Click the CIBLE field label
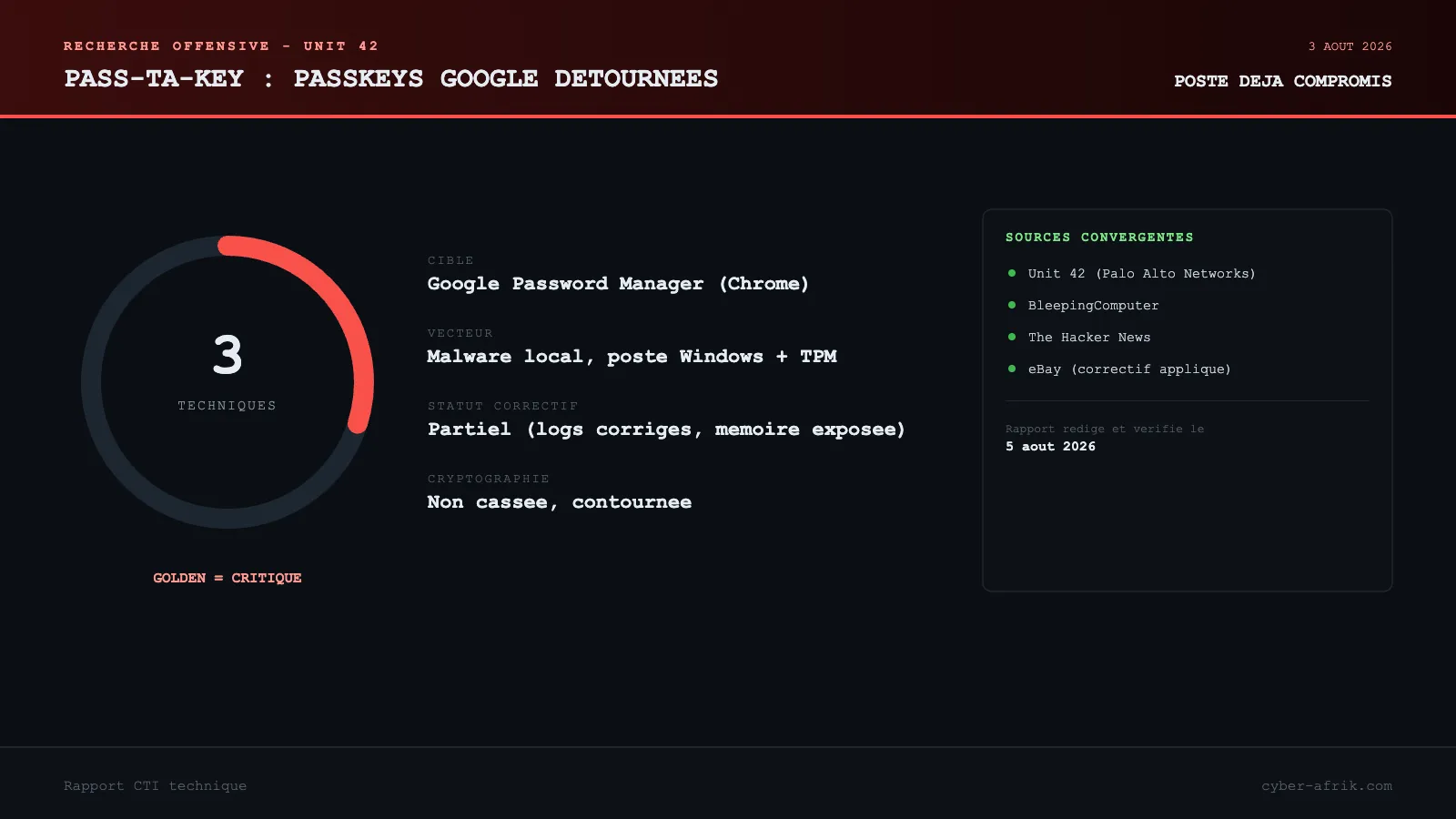1456x819 pixels. pos(450,261)
